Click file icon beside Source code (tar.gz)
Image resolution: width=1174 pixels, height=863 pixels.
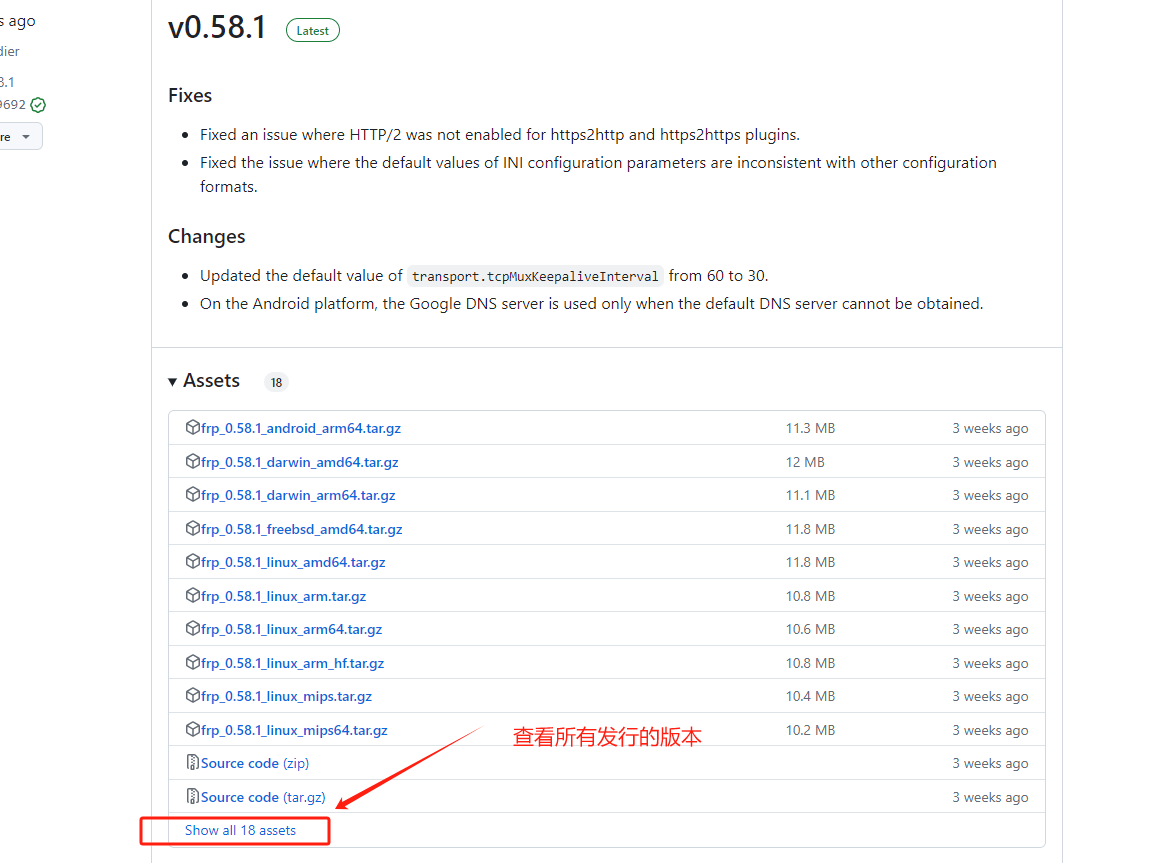click(193, 797)
